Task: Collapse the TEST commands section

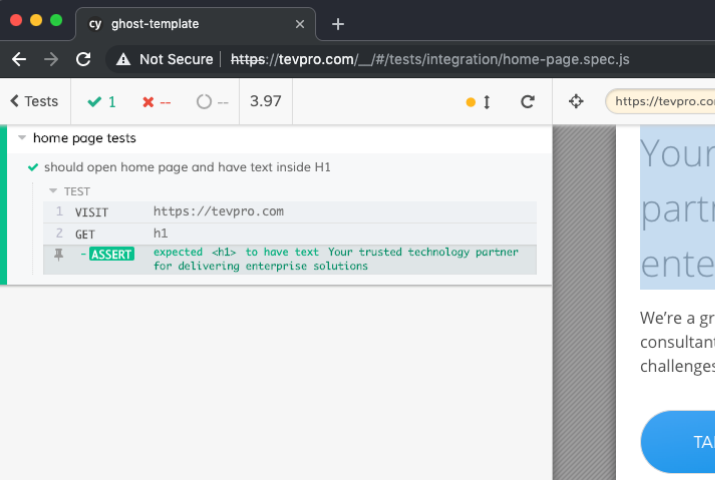Action: coord(54,191)
